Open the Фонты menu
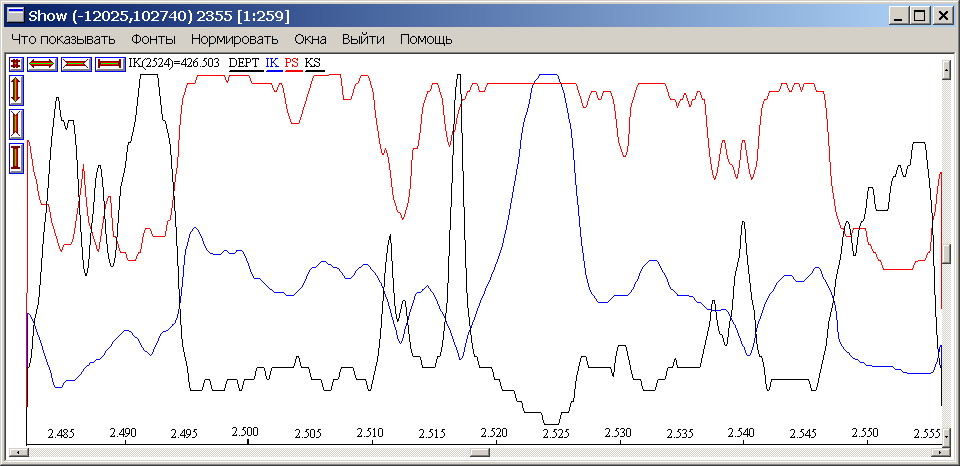Image resolution: width=960 pixels, height=466 pixels. click(153, 40)
